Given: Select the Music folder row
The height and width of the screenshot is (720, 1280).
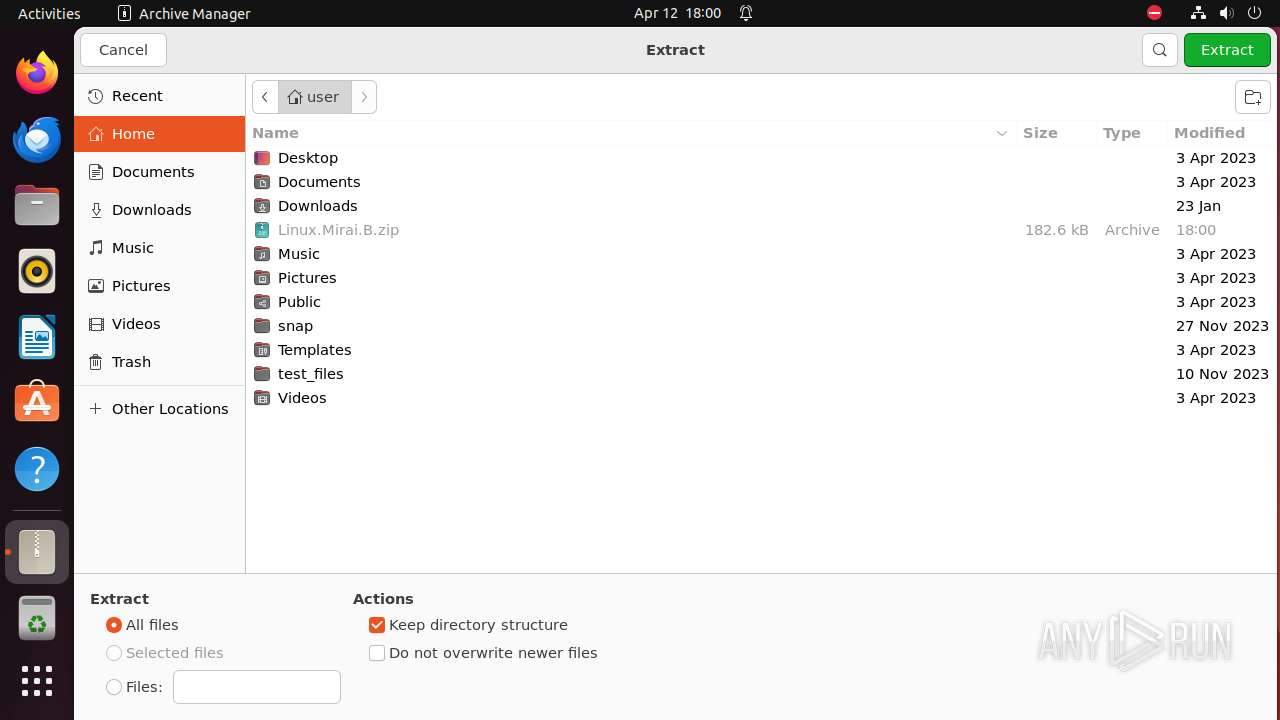Looking at the screenshot, I should 762,254.
